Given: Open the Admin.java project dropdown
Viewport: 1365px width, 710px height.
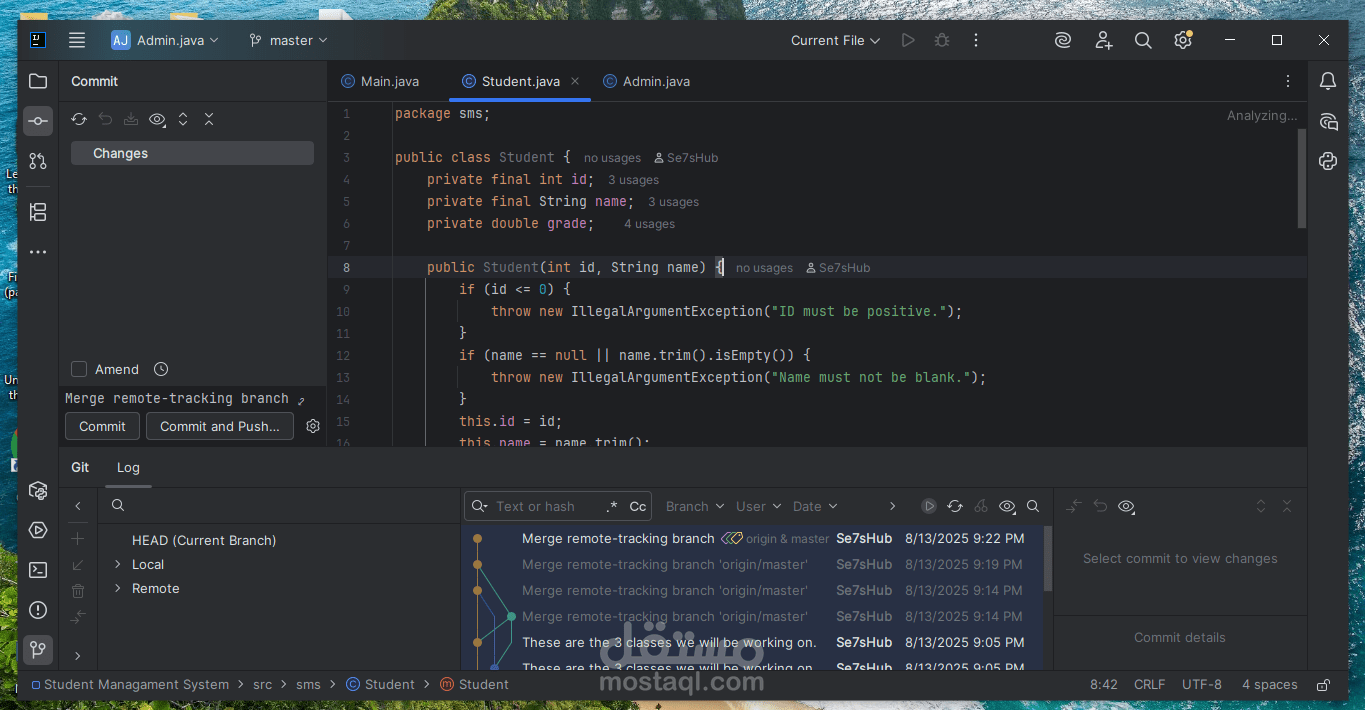Looking at the screenshot, I should (x=165, y=40).
